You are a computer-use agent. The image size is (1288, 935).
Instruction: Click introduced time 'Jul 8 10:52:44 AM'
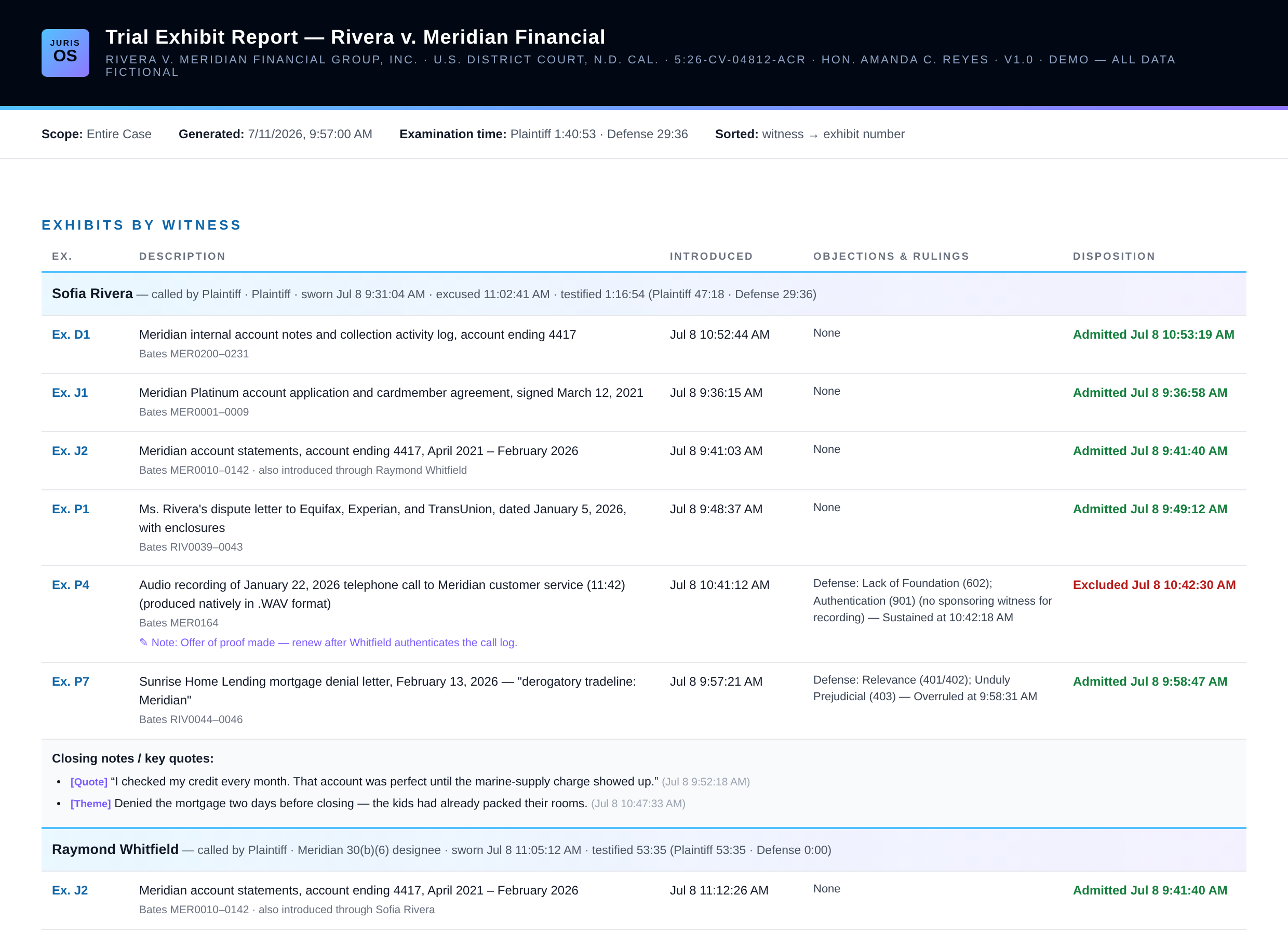719,335
